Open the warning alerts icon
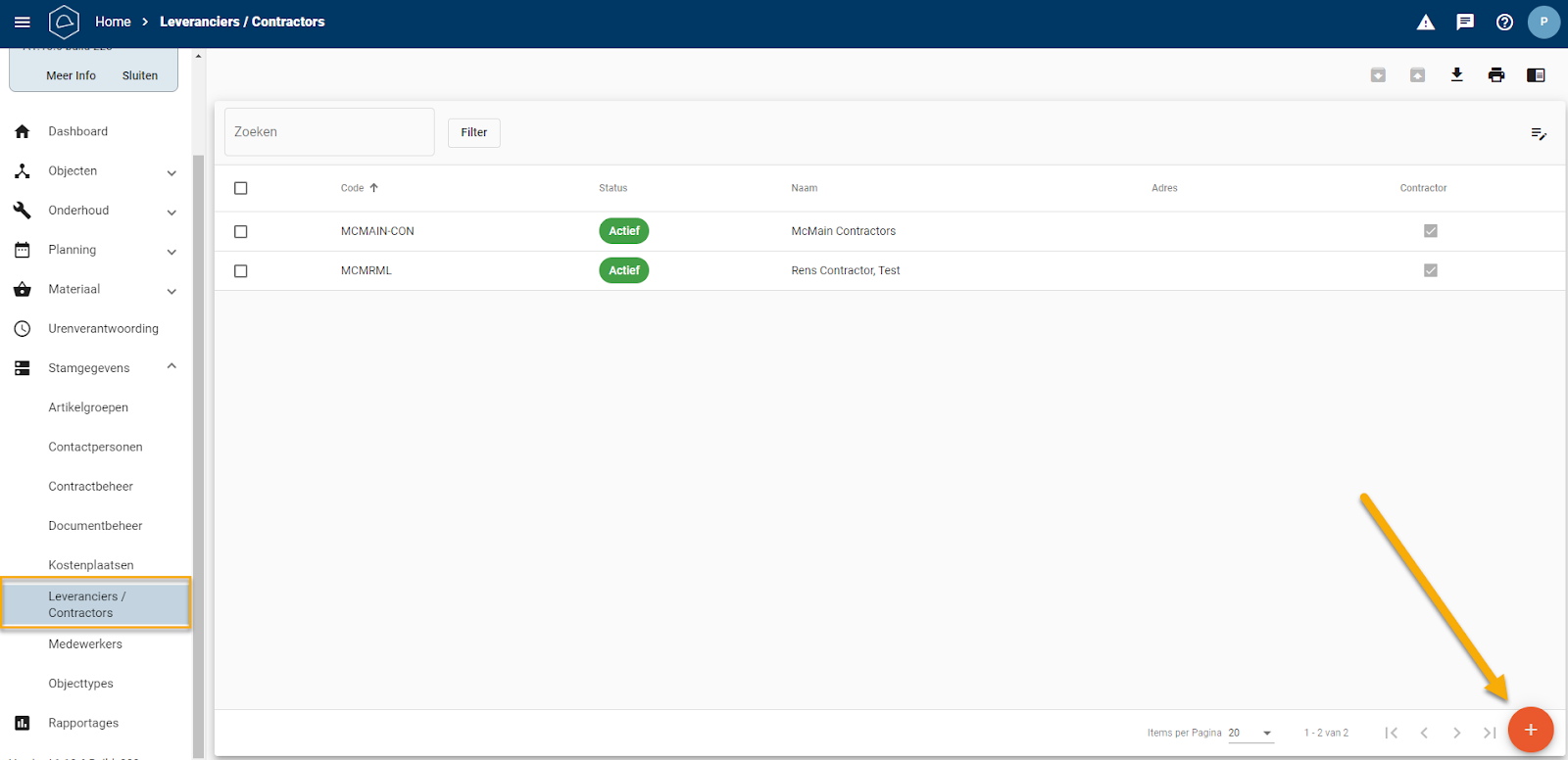Screen dimensions: 1568x760 1426,22
